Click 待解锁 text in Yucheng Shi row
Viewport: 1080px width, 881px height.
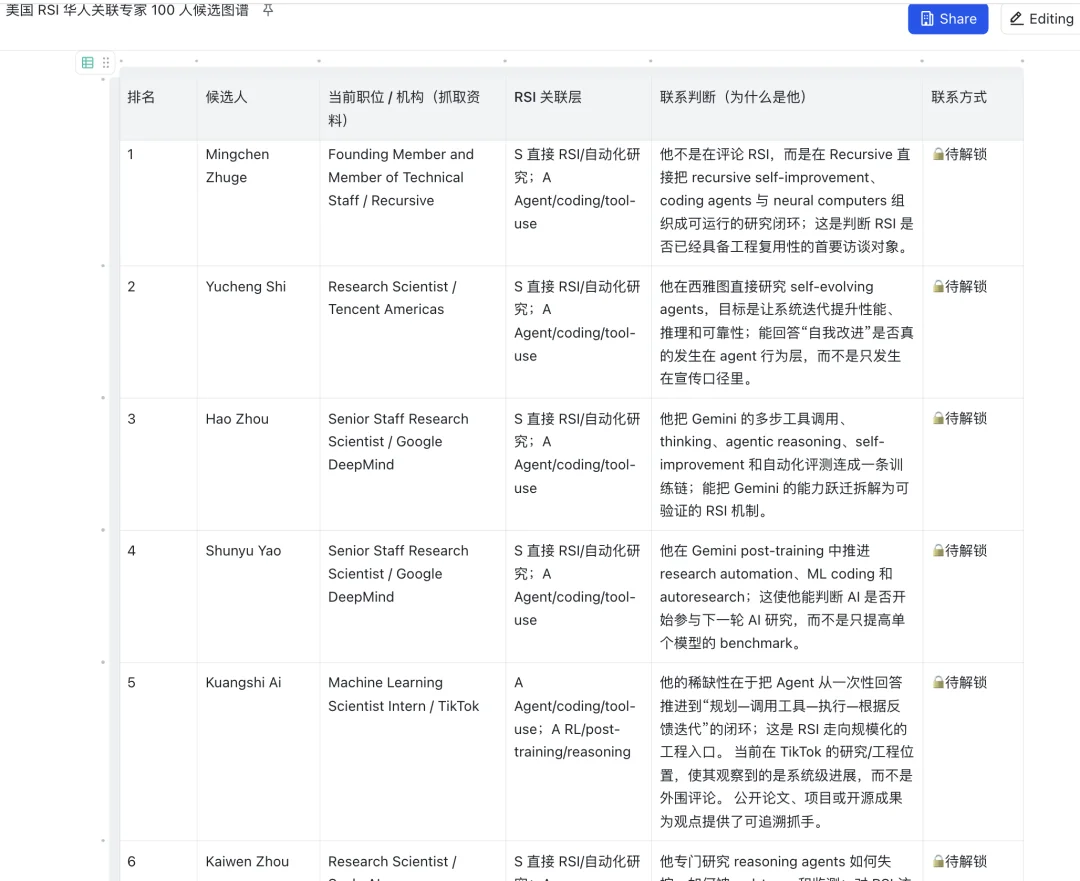click(966, 287)
